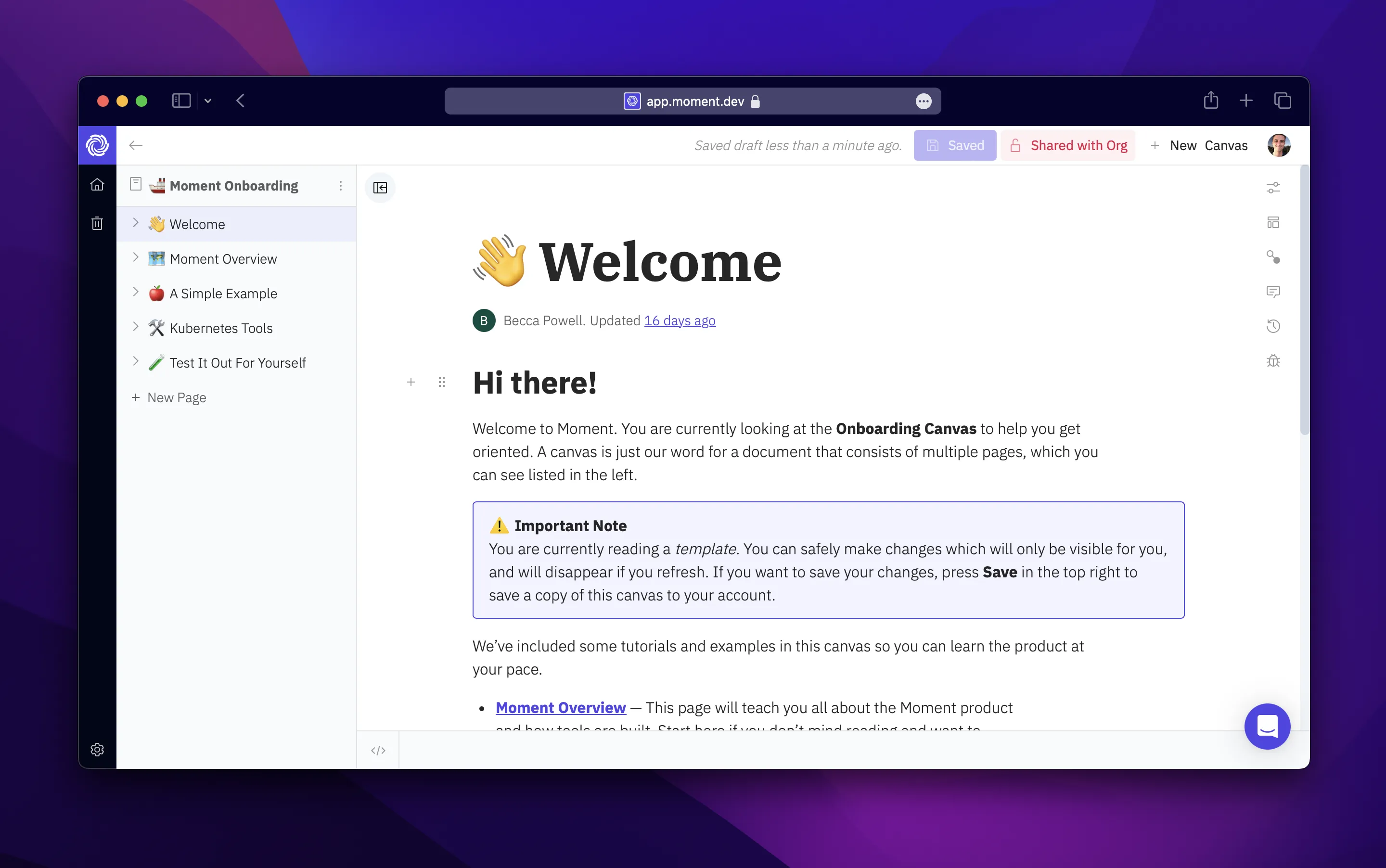Open the comments panel icon
The image size is (1386, 868).
(x=1273, y=292)
